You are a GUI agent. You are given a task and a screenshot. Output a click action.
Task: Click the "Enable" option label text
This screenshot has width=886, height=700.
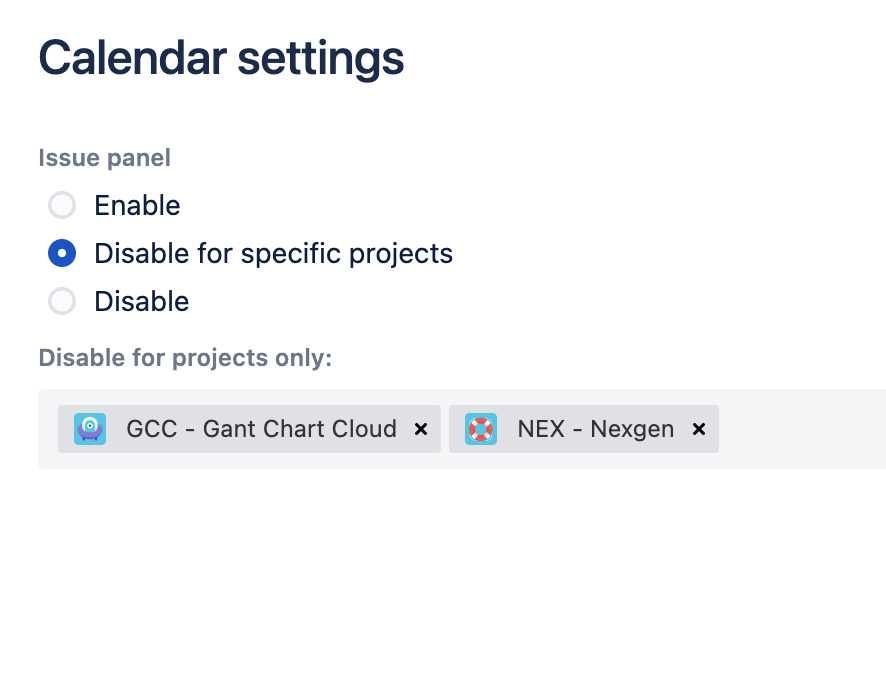pos(137,205)
